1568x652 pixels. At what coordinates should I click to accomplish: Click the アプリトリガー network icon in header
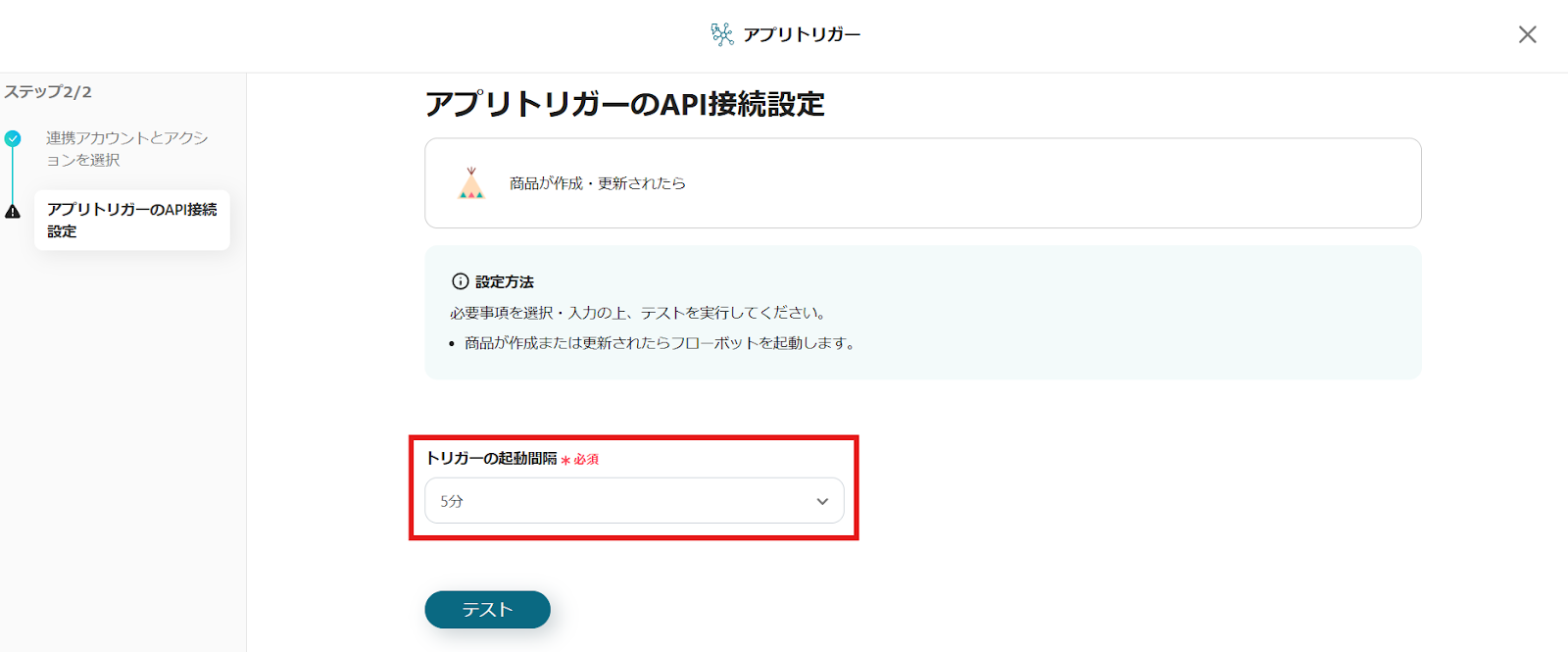click(722, 34)
